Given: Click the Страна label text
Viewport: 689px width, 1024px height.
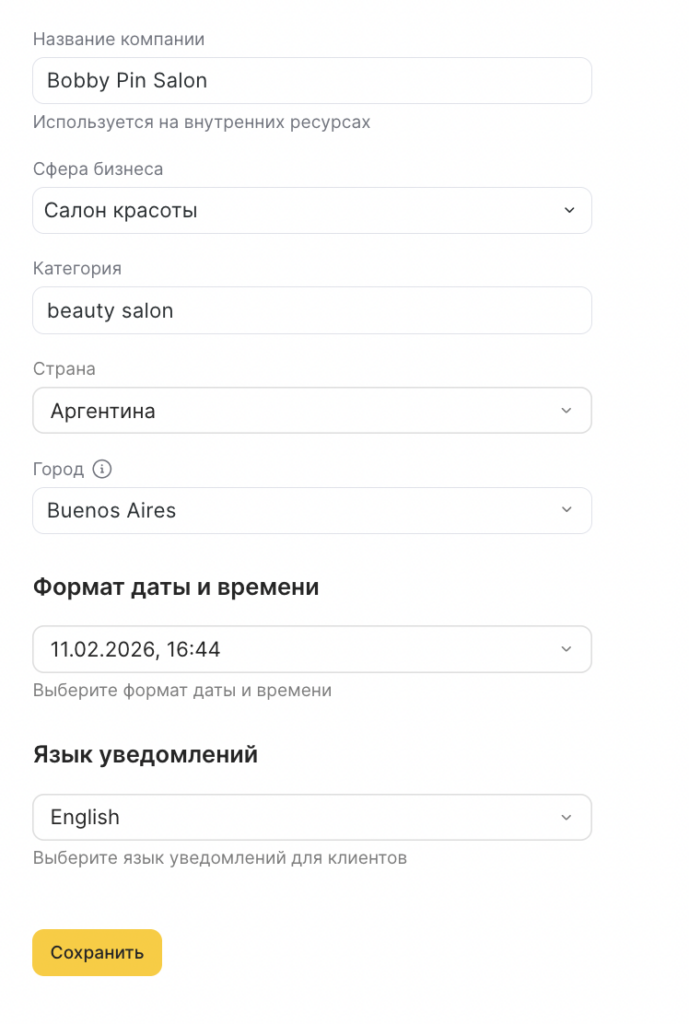Looking at the screenshot, I should pyautogui.click(x=64, y=368).
